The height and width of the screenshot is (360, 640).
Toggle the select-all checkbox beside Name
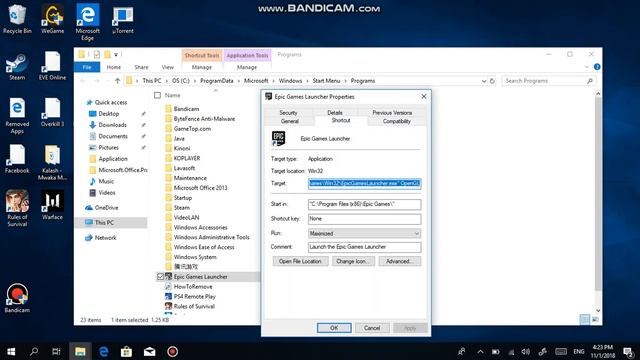158,95
